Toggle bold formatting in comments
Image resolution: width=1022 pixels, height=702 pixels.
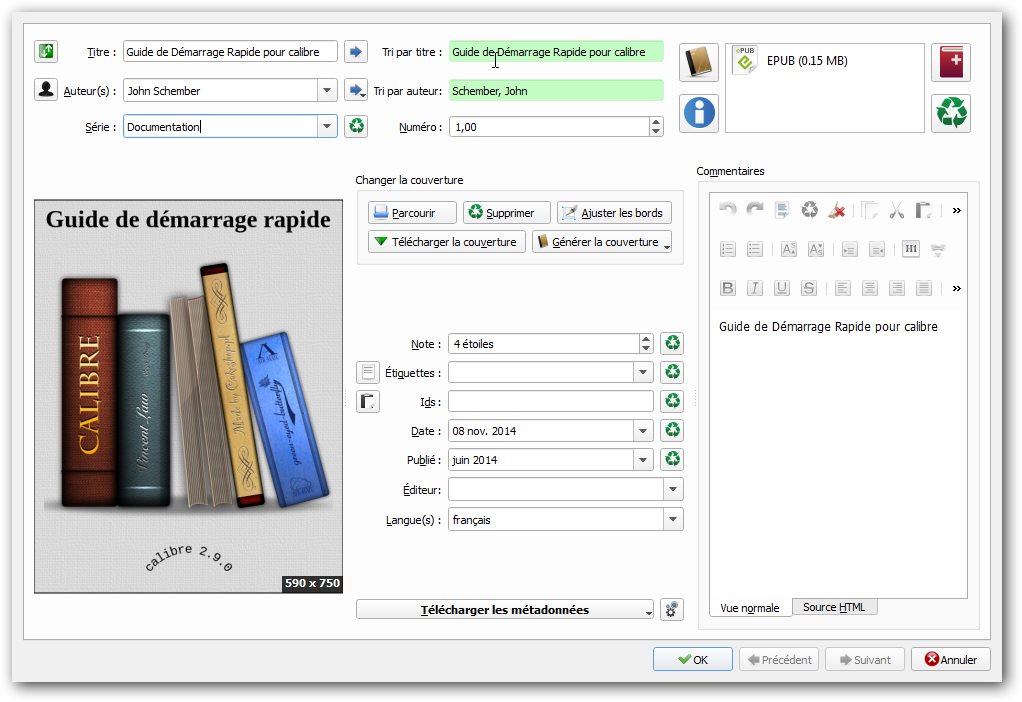click(728, 288)
